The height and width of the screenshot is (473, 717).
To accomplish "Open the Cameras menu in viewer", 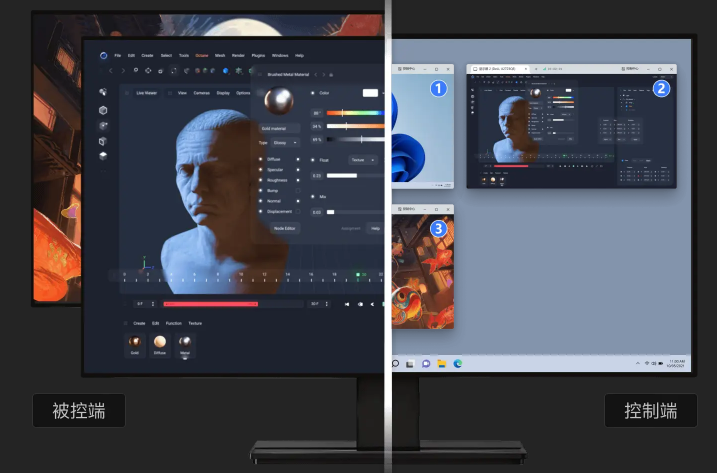I will [x=202, y=93].
